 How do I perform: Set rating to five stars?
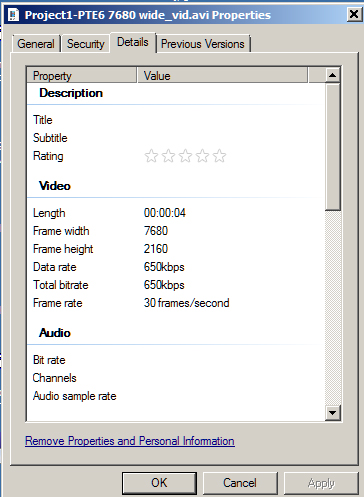(219, 156)
